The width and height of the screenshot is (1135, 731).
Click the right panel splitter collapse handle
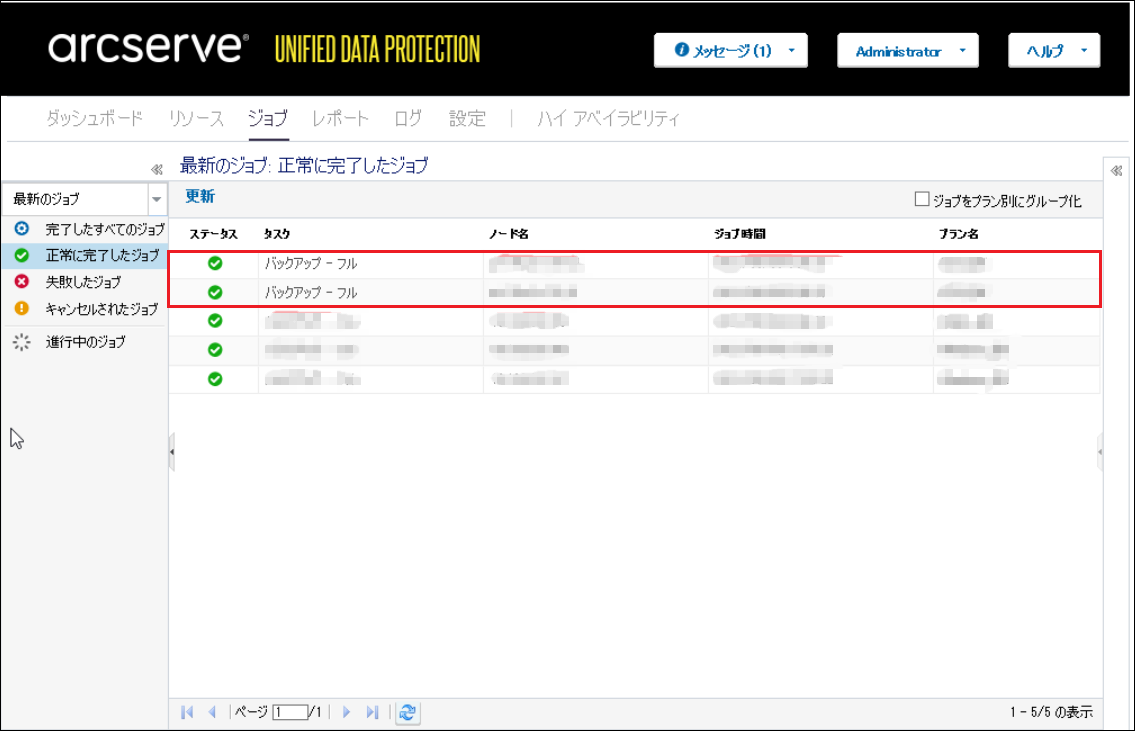[x=1100, y=452]
